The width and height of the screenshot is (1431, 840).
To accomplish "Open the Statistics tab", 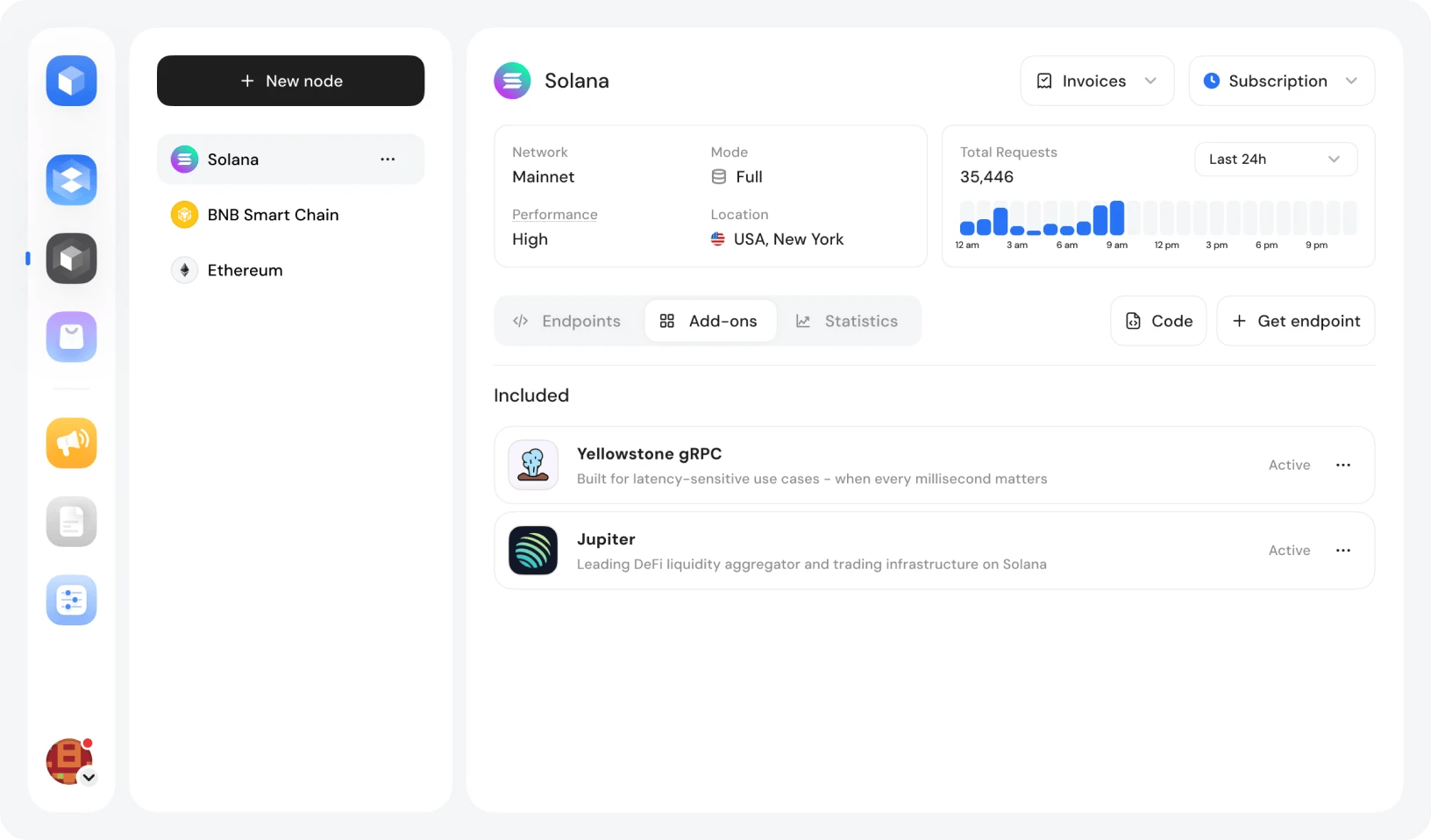I will (847, 321).
